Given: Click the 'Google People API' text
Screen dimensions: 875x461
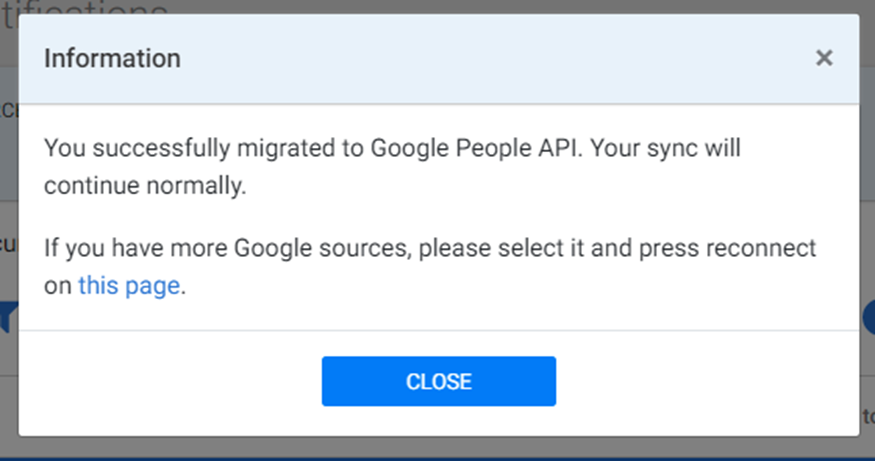Looking at the screenshot, I should pos(474,148).
